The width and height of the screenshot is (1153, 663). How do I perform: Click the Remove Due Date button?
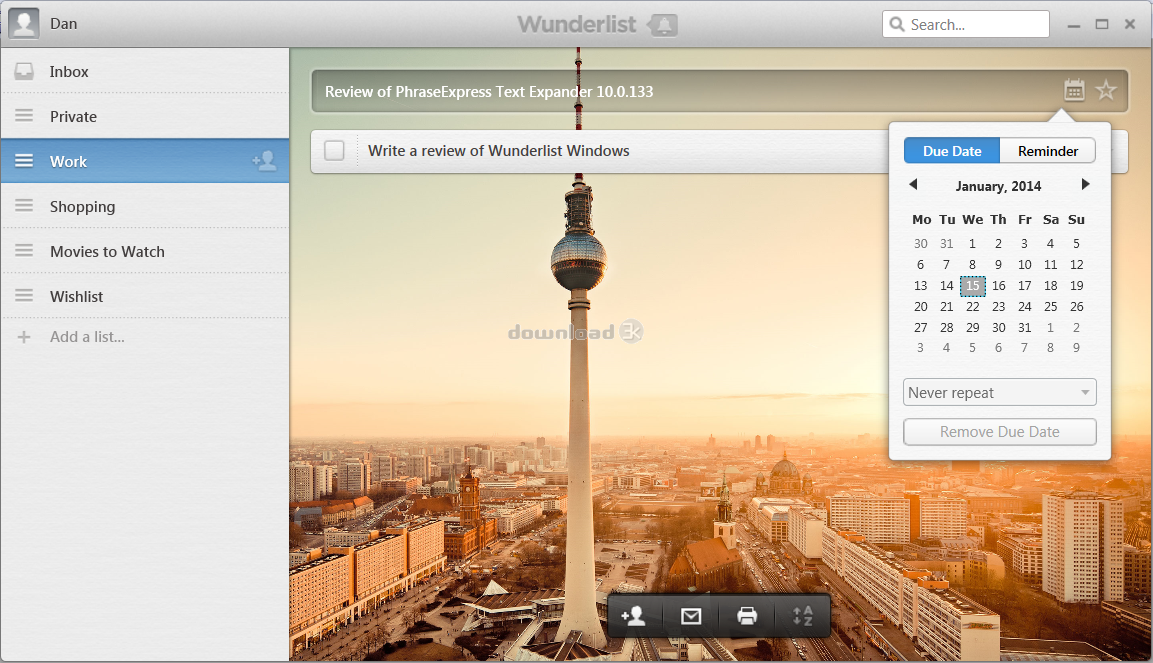coord(999,431)
